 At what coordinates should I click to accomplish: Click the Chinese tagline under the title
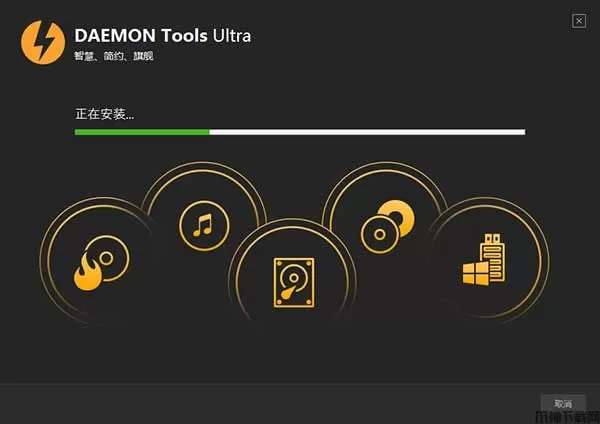click(114, 56)
